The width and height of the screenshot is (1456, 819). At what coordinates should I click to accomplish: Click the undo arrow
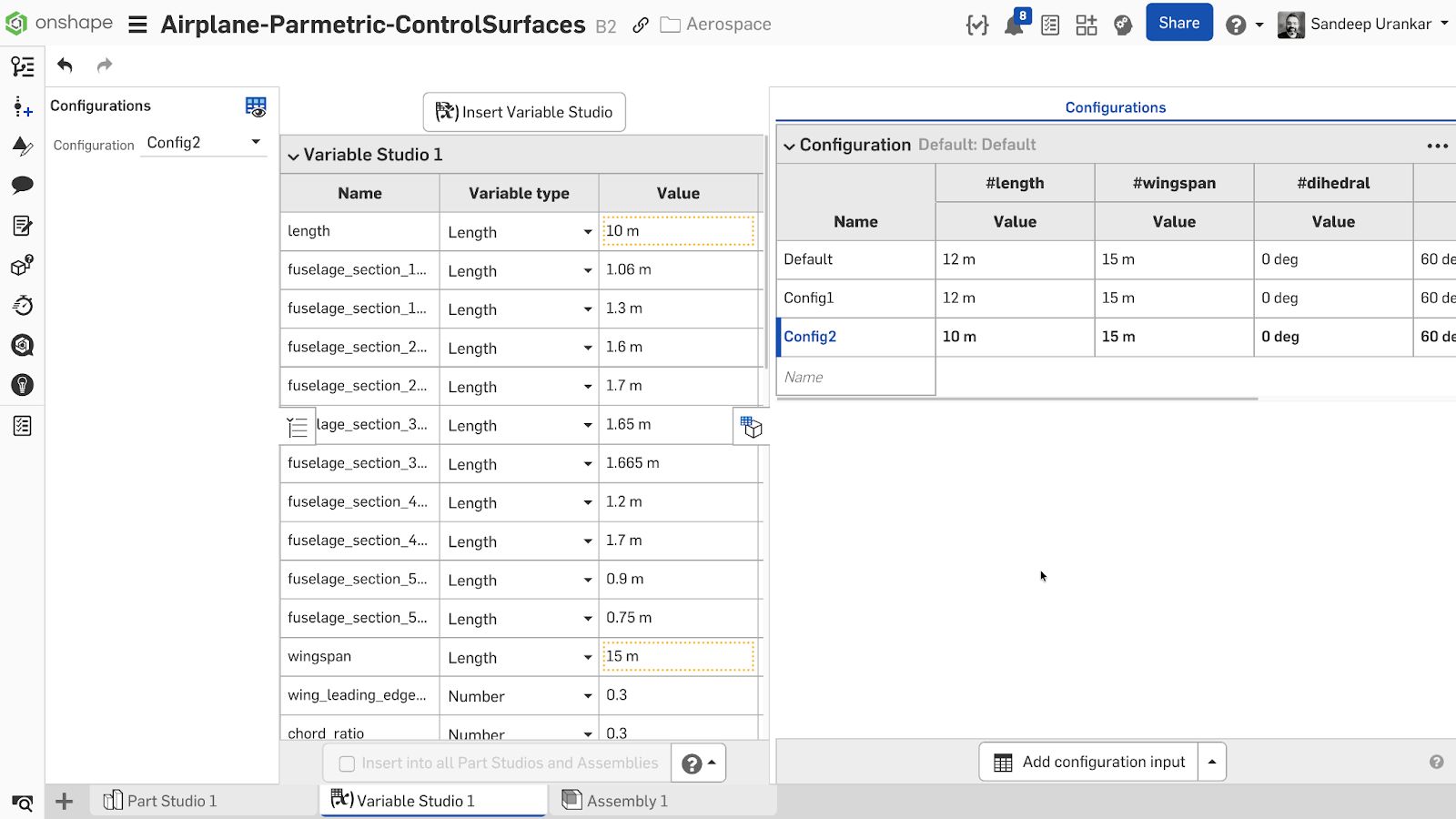click(x=63, y=65)
